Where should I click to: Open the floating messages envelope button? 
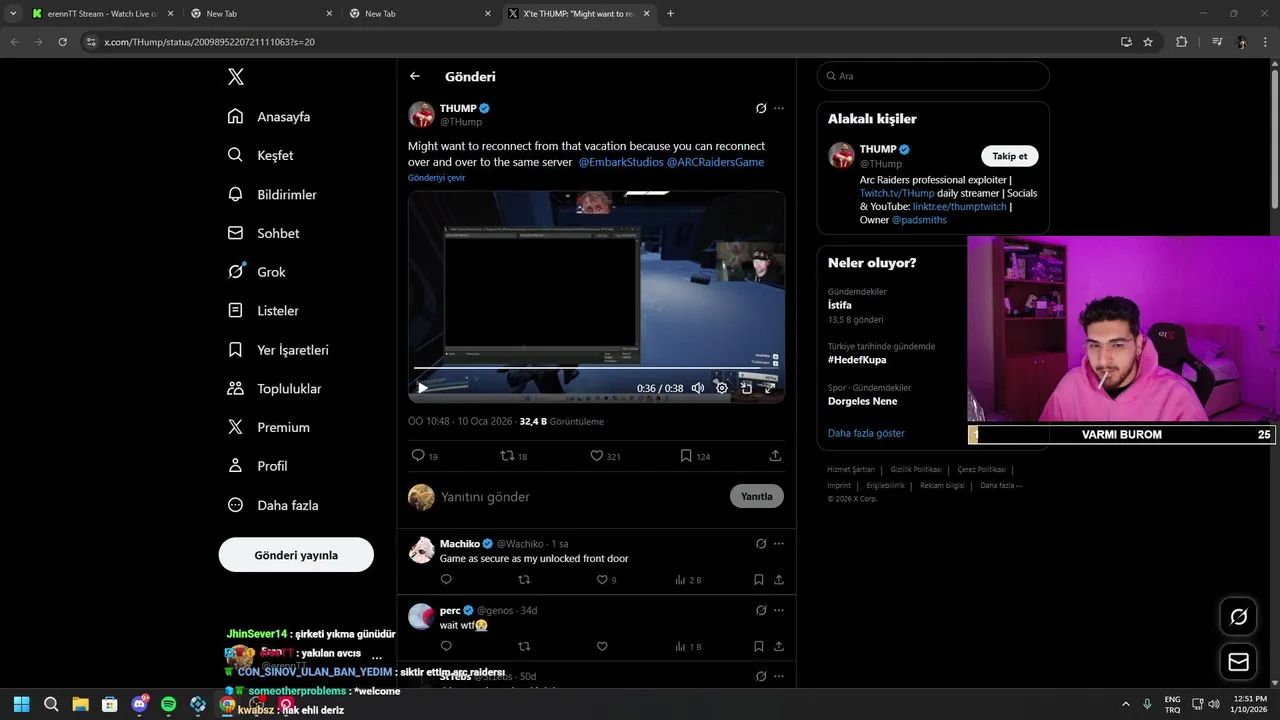point(1238,662)
